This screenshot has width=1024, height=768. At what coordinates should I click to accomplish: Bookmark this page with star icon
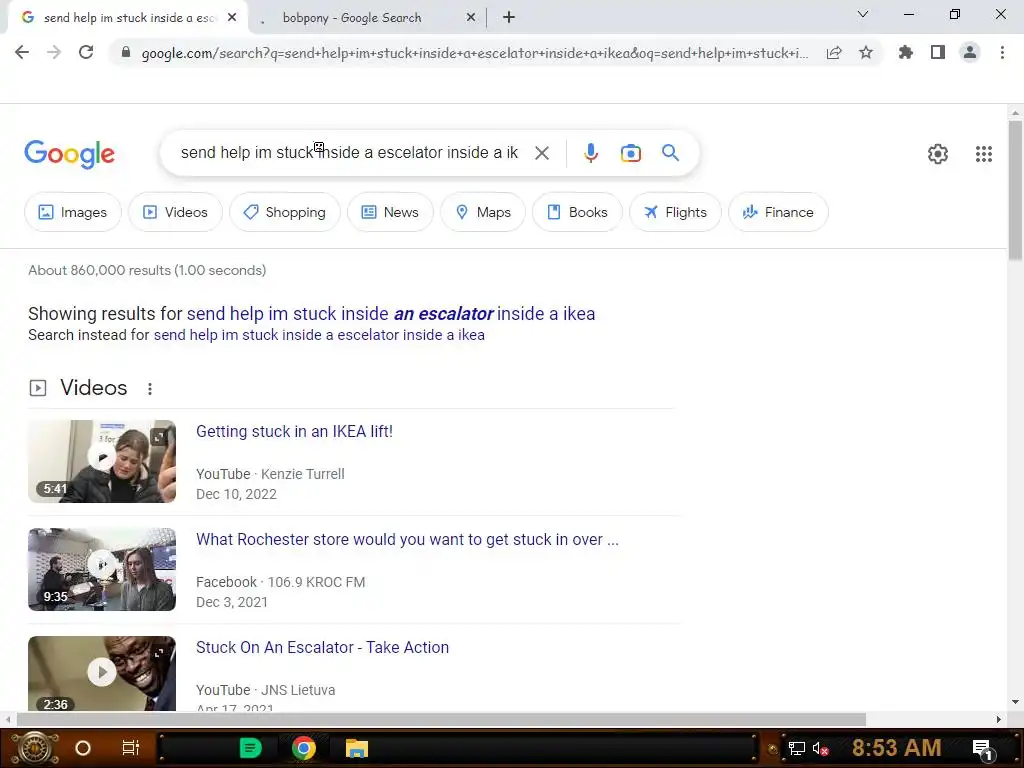tap(866, 52)
